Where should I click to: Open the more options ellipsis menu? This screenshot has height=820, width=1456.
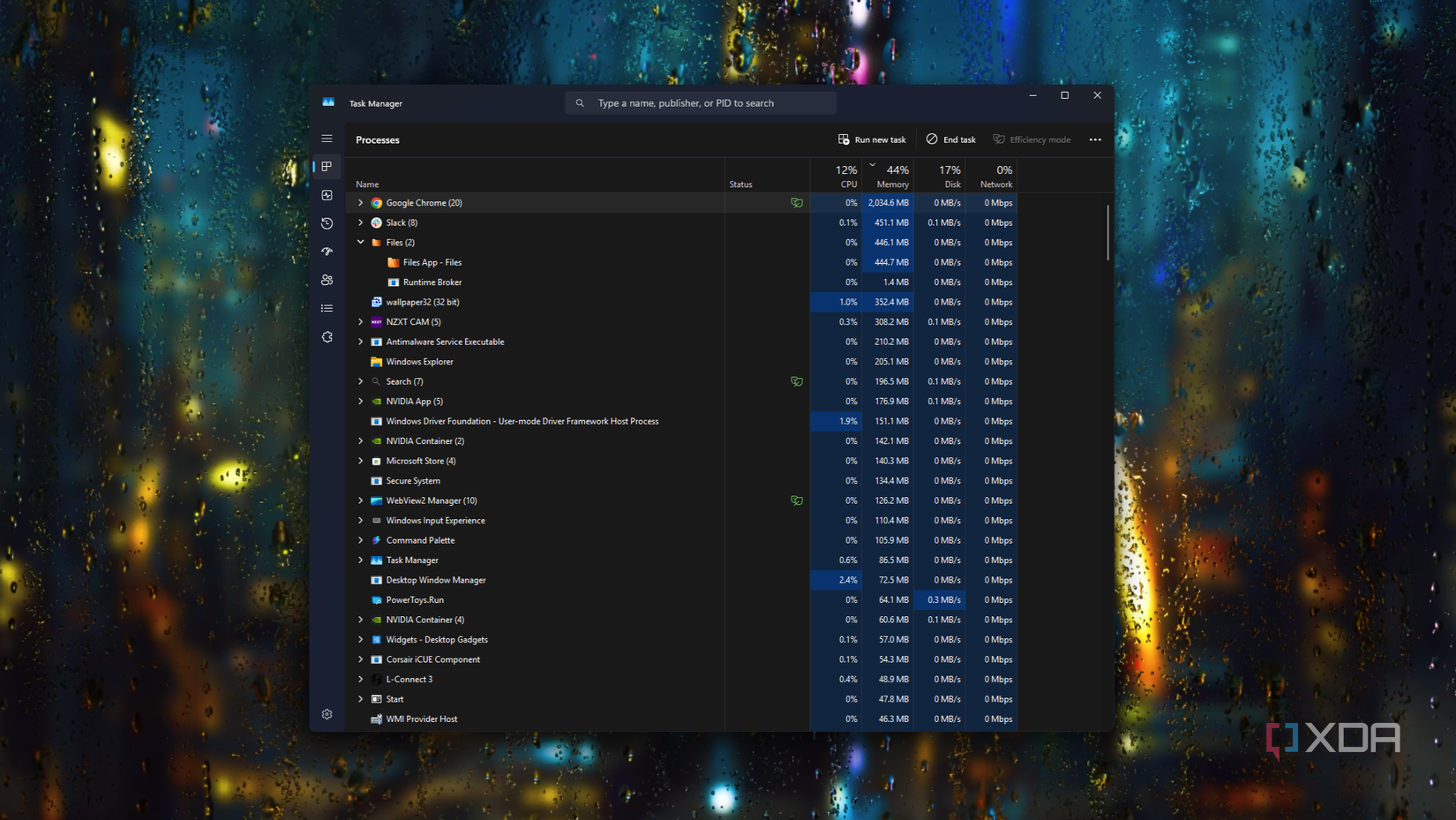[x=1095, y=139]
